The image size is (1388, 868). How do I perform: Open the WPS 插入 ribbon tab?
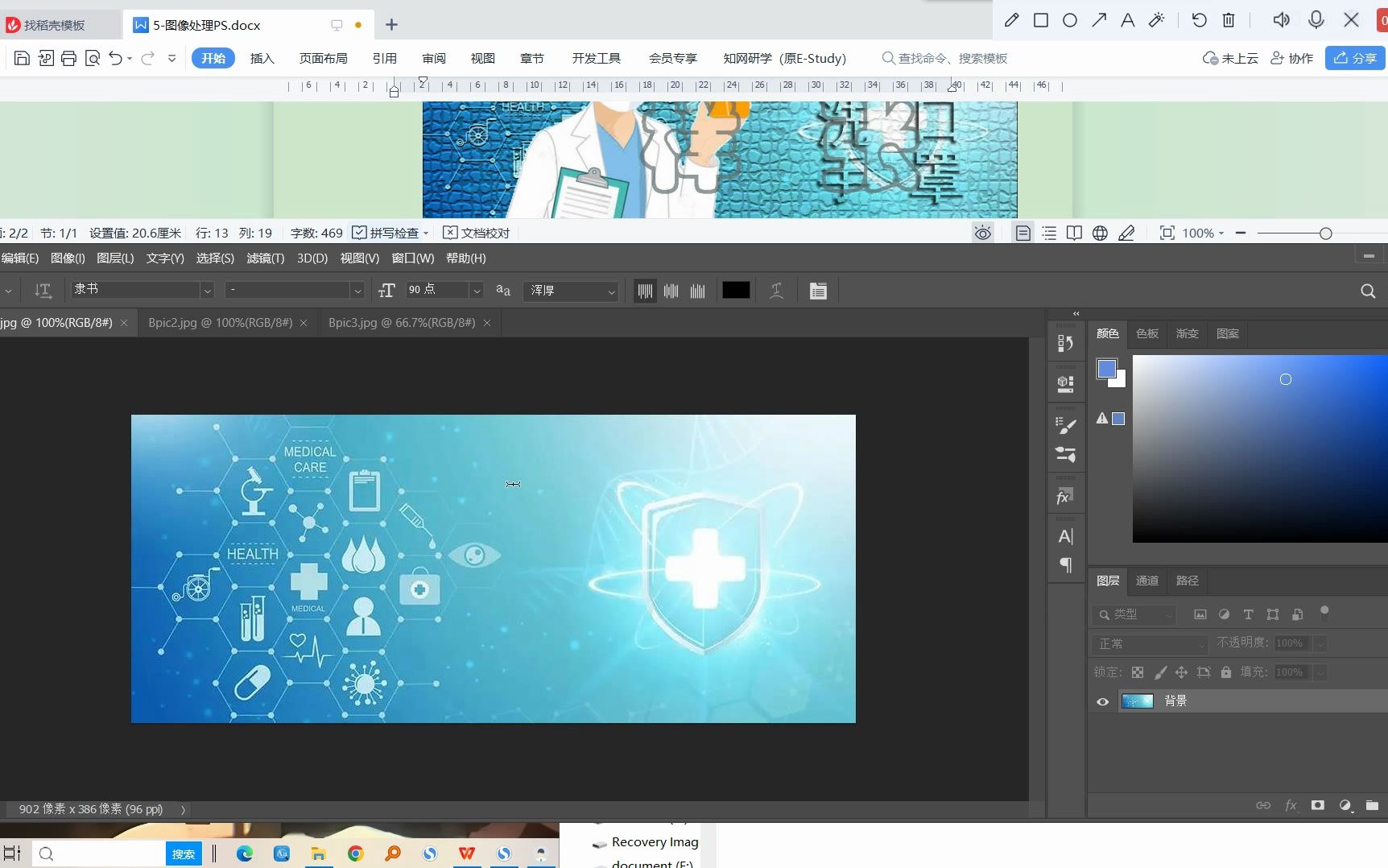[262, 58]
